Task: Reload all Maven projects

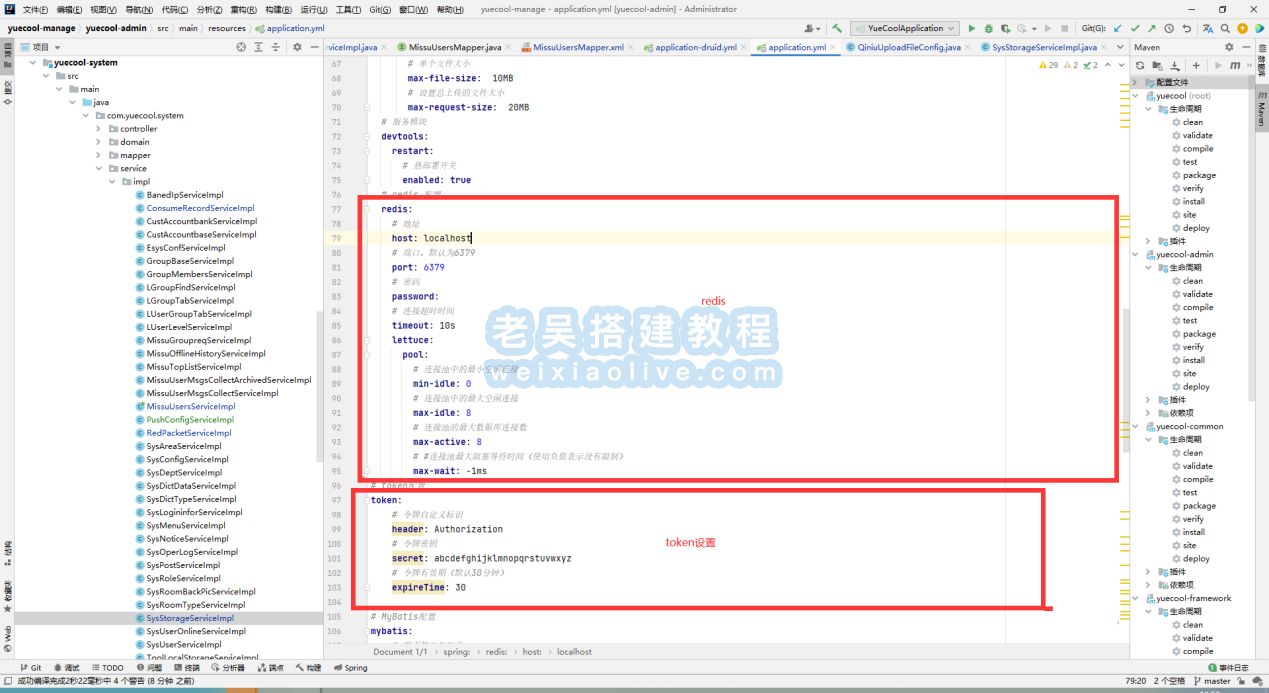Action: (1139, 65)
